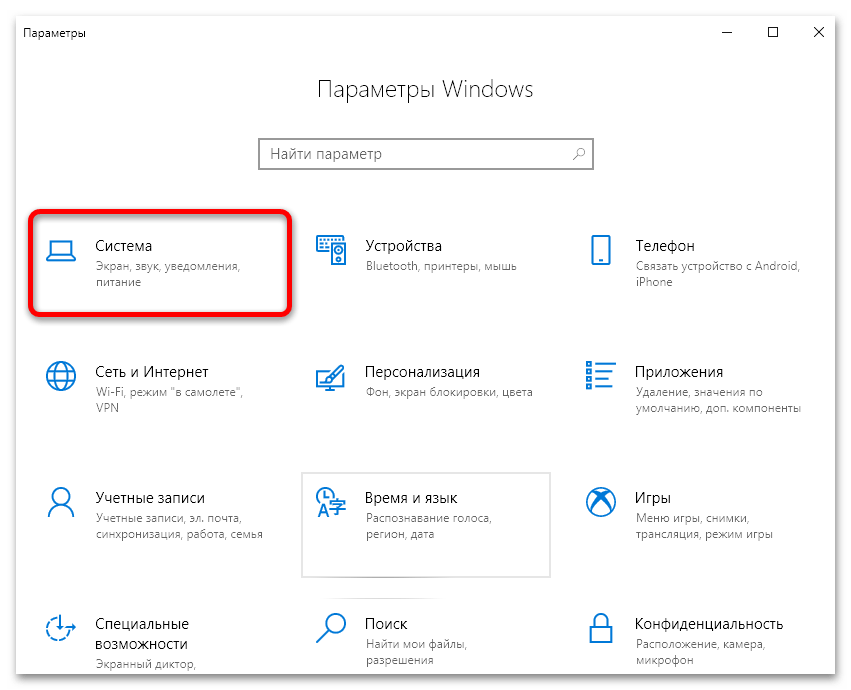Choose the Персонализация category title
Viewport: 851px width, 690px height.
[422, 372]
